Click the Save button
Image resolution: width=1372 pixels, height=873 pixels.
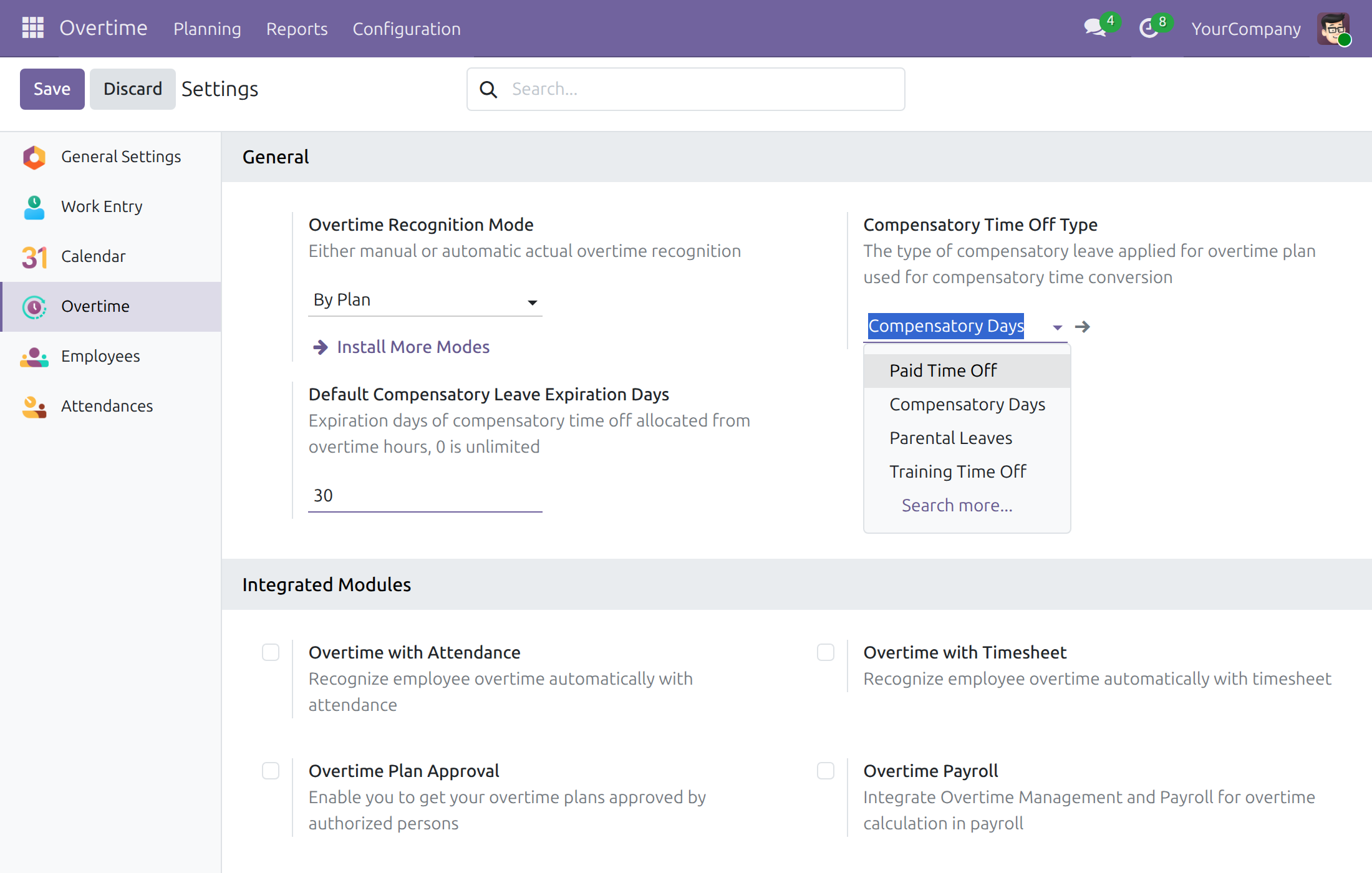pyautogui.click(x=52, y=89)
